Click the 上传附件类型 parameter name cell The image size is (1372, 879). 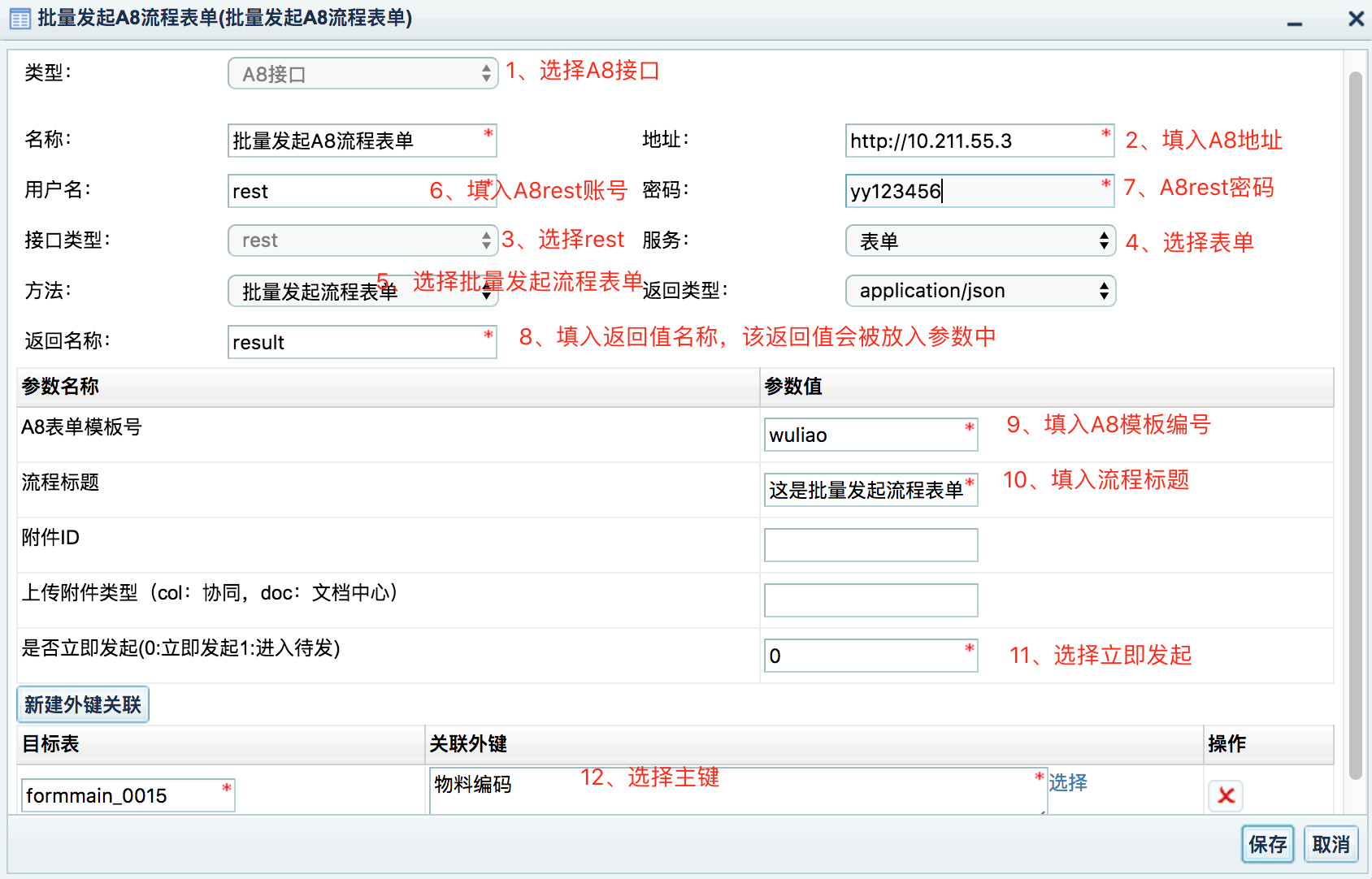389,600
